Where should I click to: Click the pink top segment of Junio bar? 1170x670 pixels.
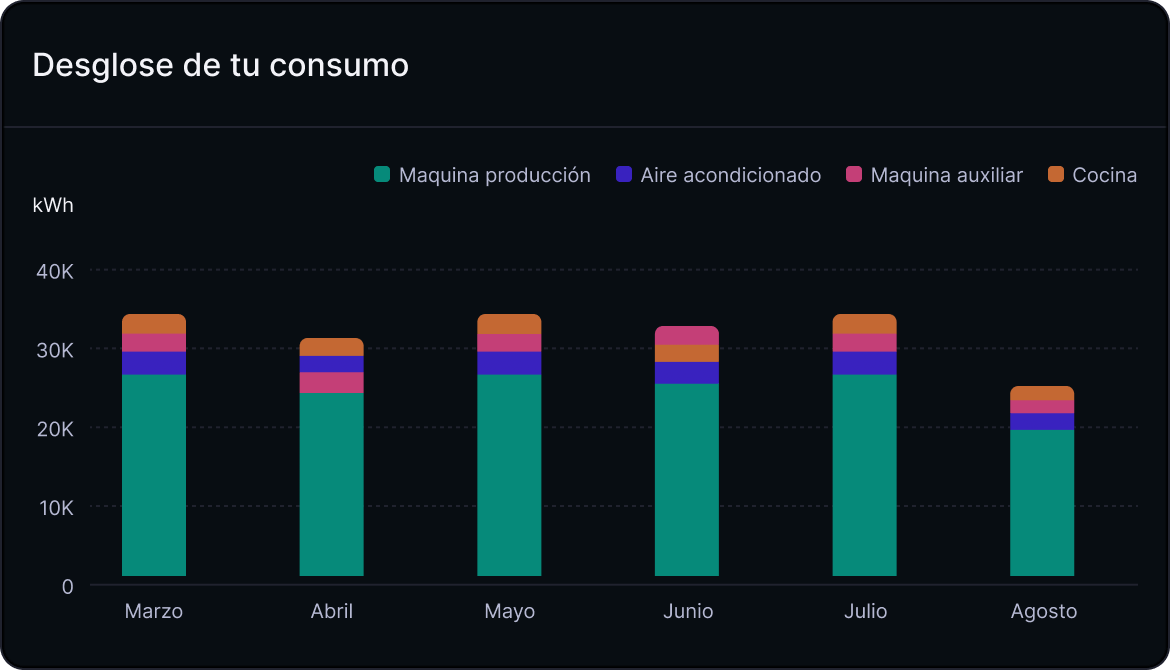tap(687, 335)
